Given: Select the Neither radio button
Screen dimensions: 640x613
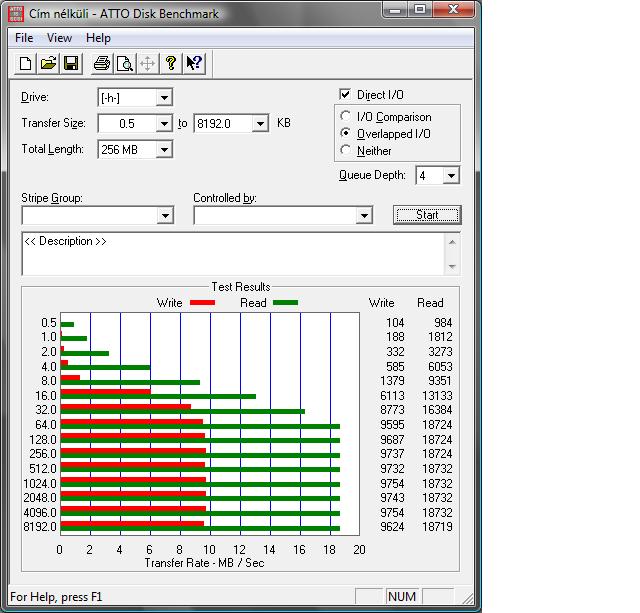Looking at the screenshot, I should (x=345, y=150).
